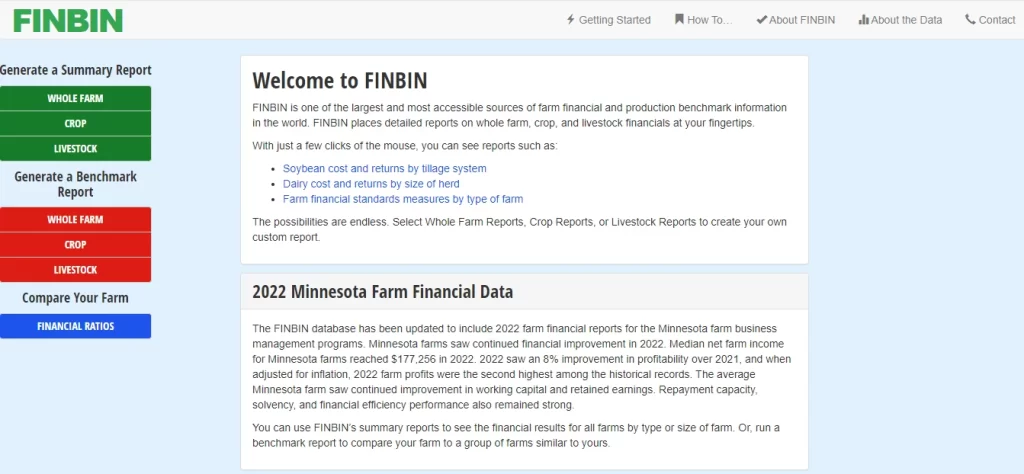1024x474 pixels.
Task: Click the Generate a Summary Report heading
Action: pyautogui.click(x=76, y=70)
